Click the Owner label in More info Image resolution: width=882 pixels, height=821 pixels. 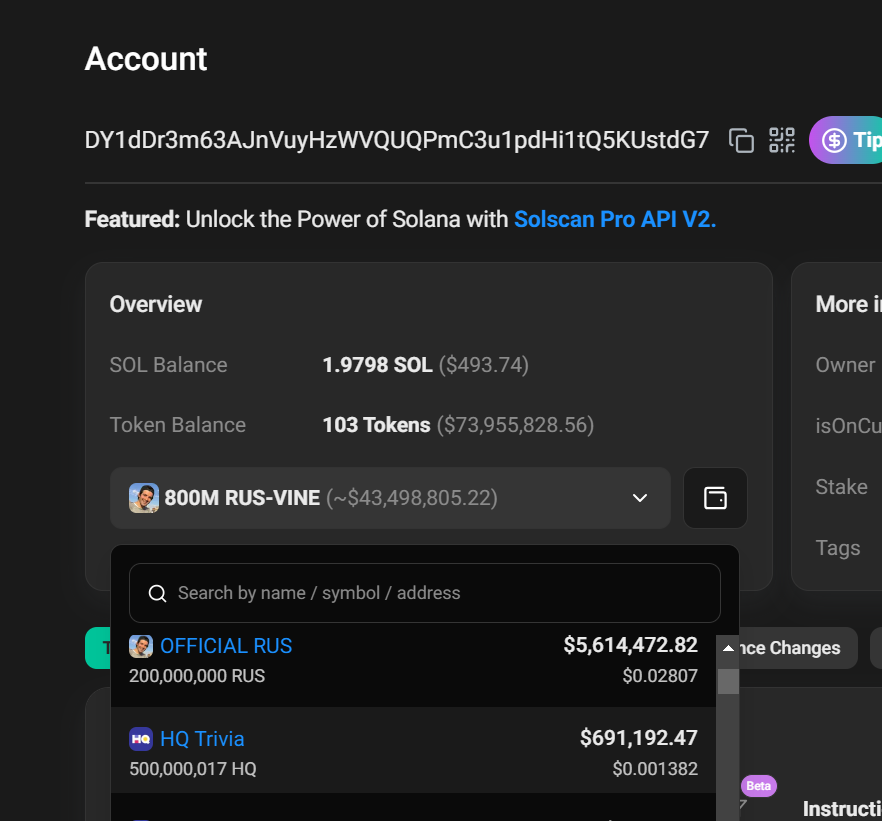(x=845, y=365)
